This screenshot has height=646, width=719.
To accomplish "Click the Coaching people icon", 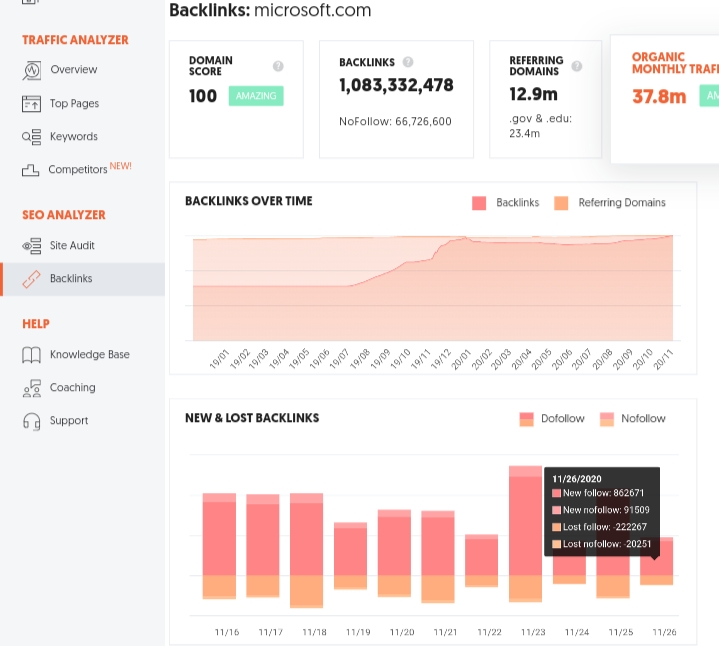I will pyautogui.click(x=32, y=388).
